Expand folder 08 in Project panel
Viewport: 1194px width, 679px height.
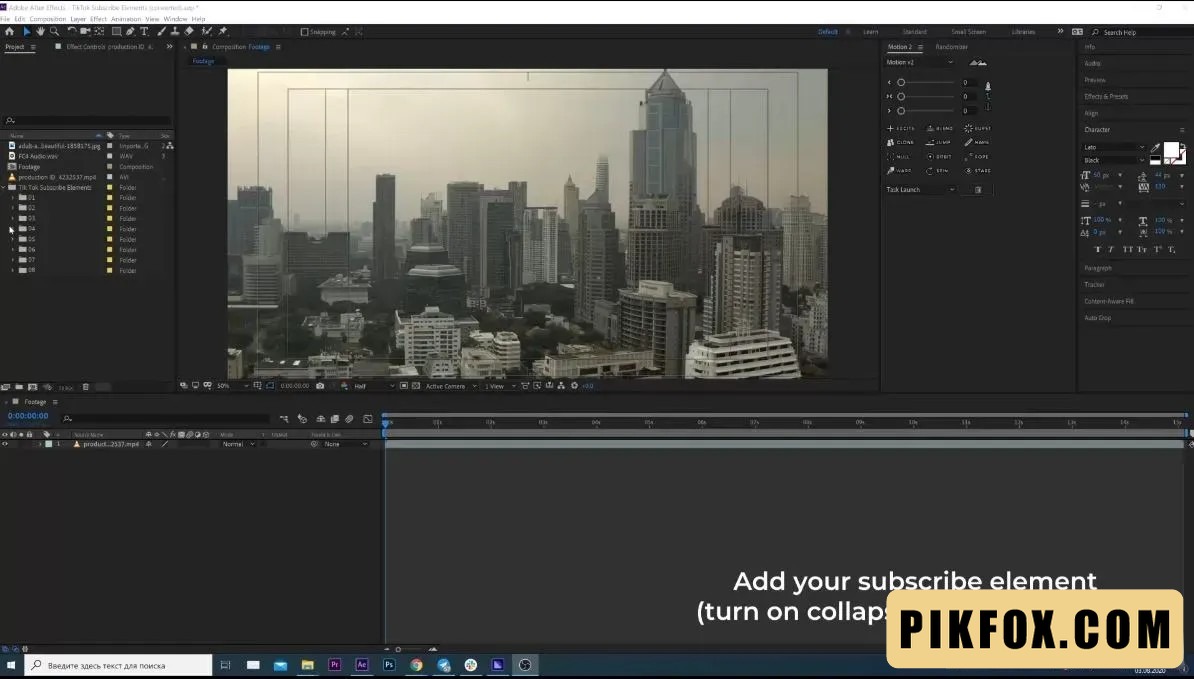(x=12, y=270)
